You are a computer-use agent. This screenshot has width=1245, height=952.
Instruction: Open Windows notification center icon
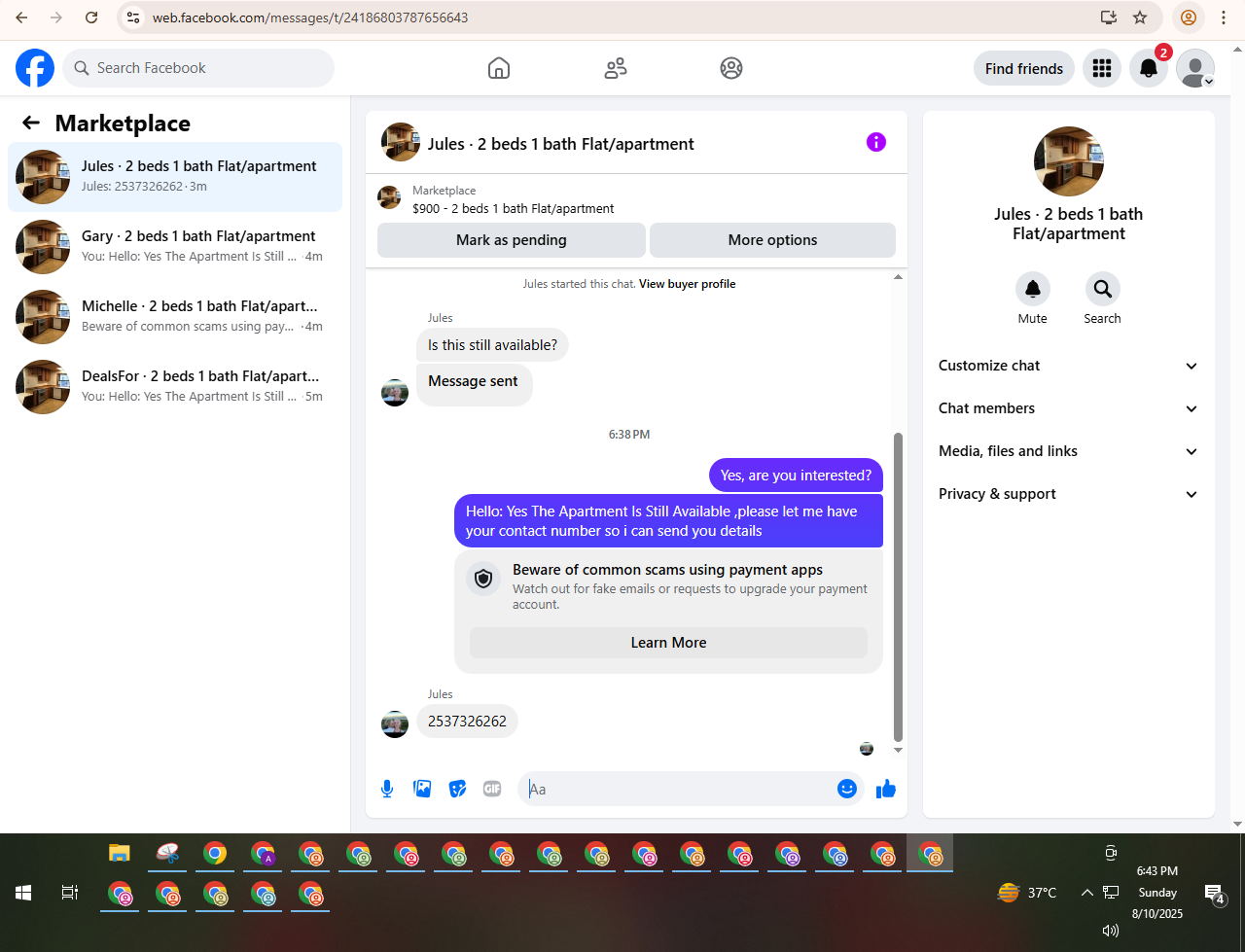1214,894
